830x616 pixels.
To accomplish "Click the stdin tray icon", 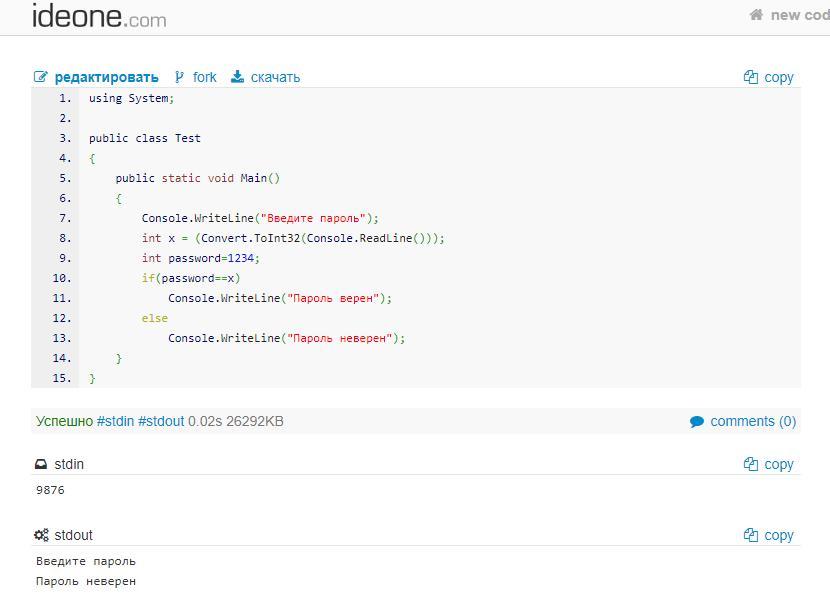I will [x=41, y=464].
